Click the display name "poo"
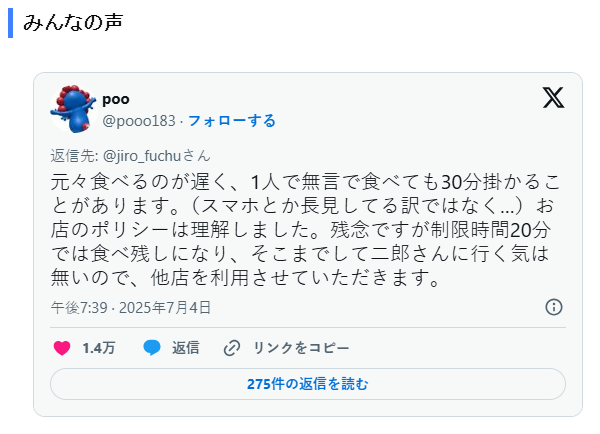The width and height of the screenshot is (600, 434). (116, 99)
